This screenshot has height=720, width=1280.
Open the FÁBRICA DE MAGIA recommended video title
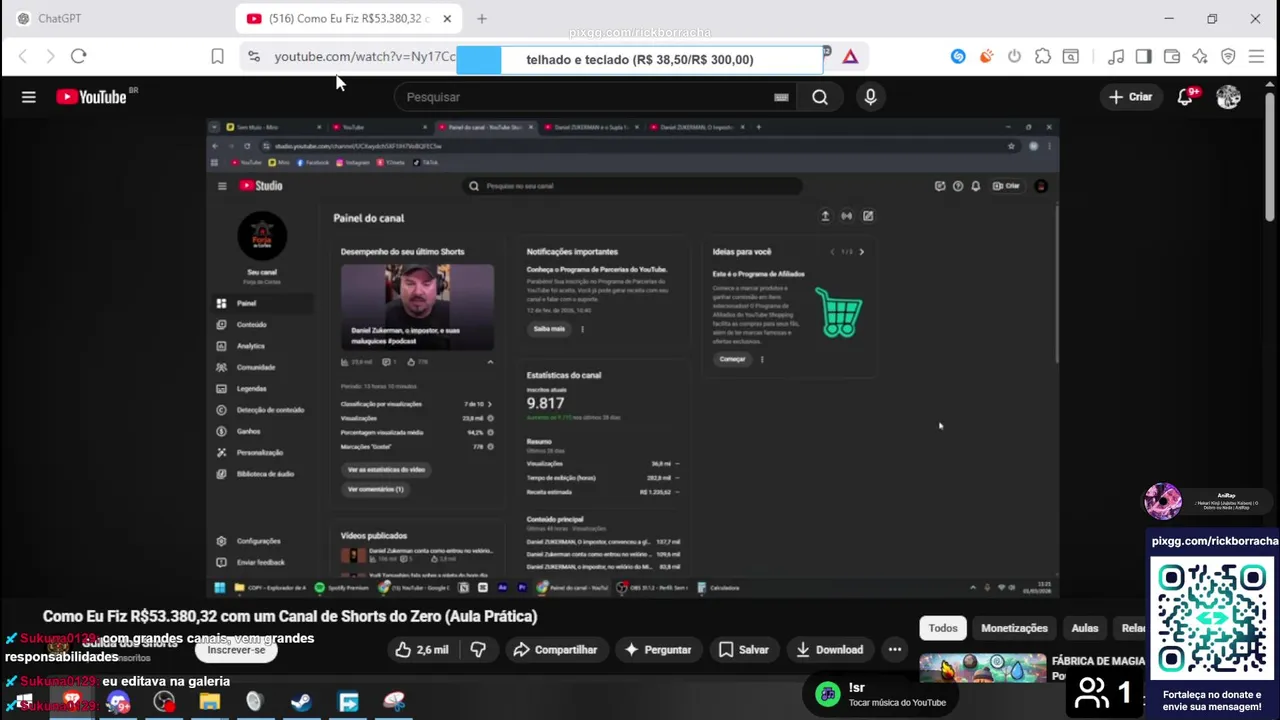pyautogui.click(x=1098, y=661)
